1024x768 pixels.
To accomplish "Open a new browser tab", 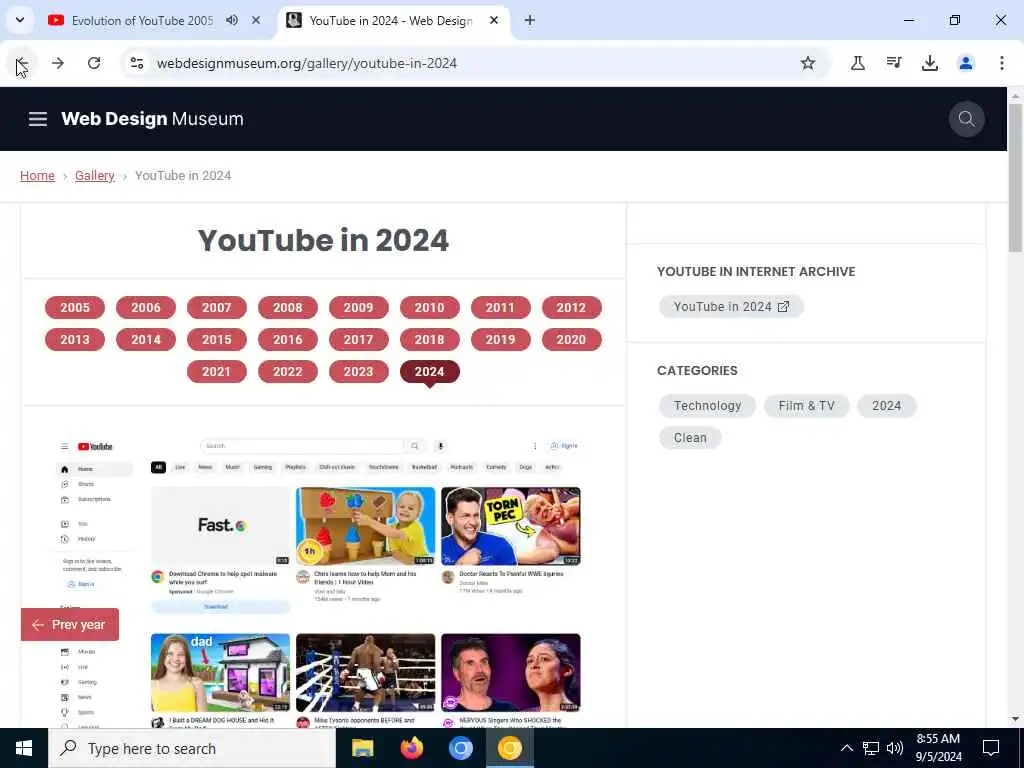I will [530, 20].
